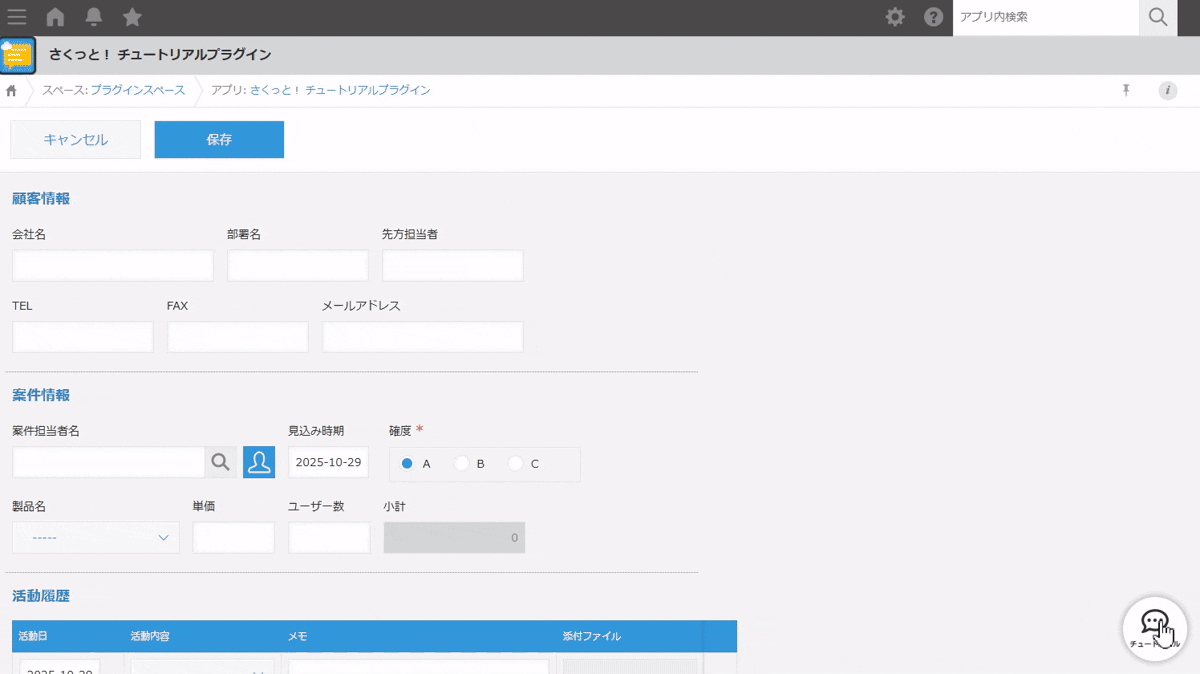The height and width of the screenshot is (674, 1200).
Task: Open settings gear icon
Action: coord(895,17)
